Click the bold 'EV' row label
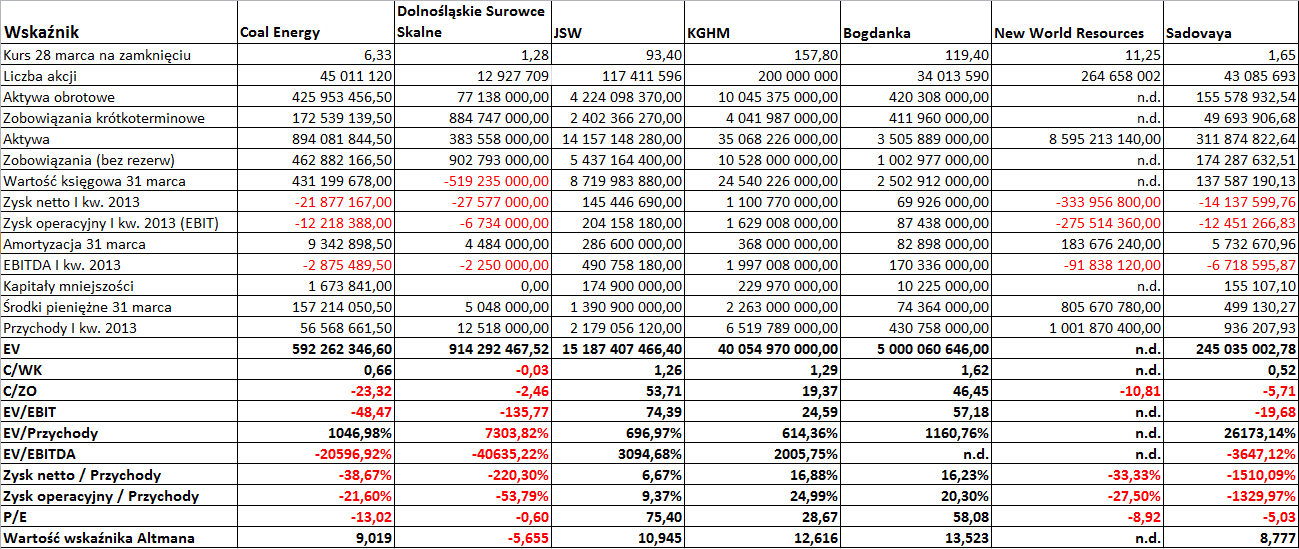This screenshot has height=549, width=1299. [11, 349]
